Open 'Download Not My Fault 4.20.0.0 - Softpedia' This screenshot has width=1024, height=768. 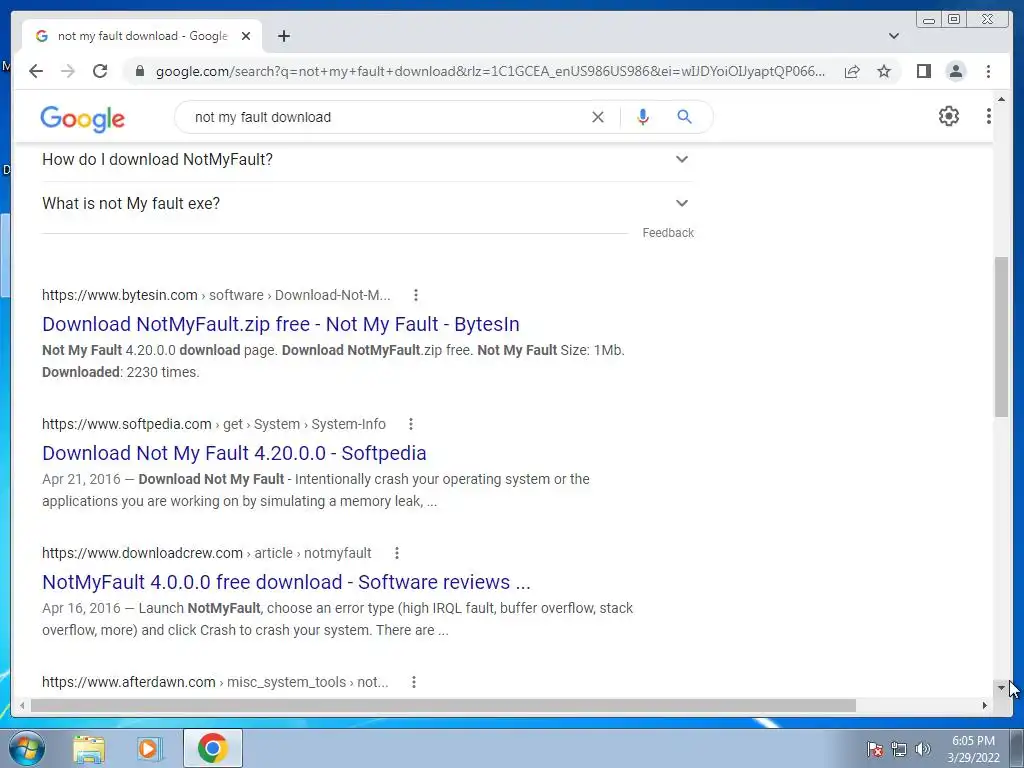tap(234, 453)
